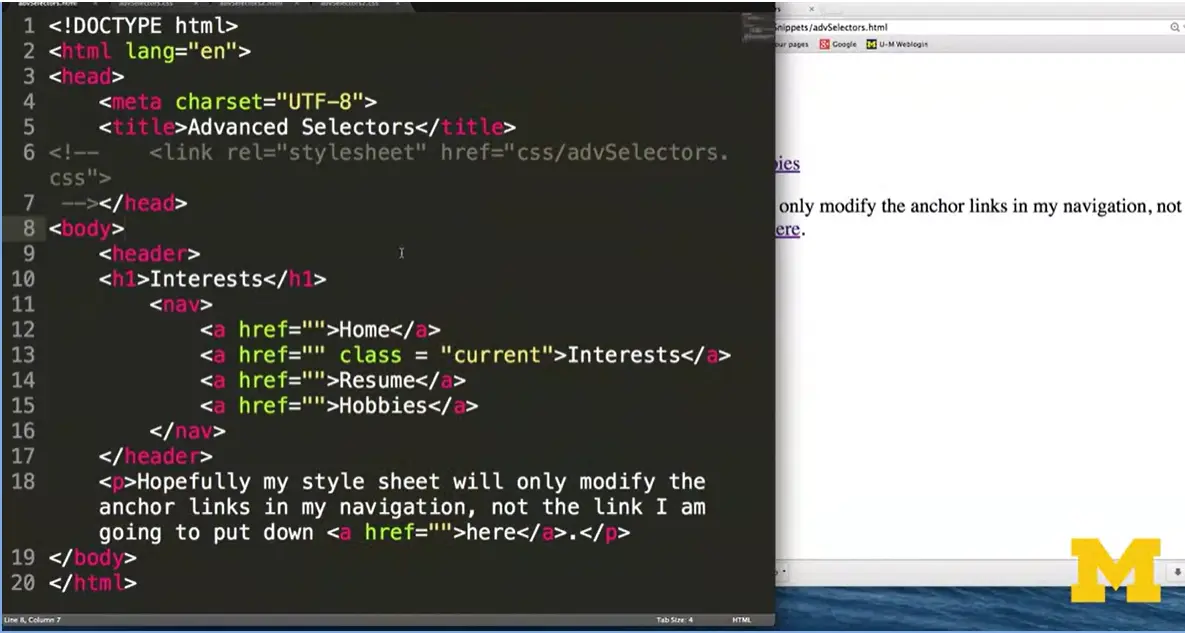The width and height of the screenshot is (1185, 633).
Task: Open the Tab Size: 4 setting menu
Action: (x=675, y=620)
